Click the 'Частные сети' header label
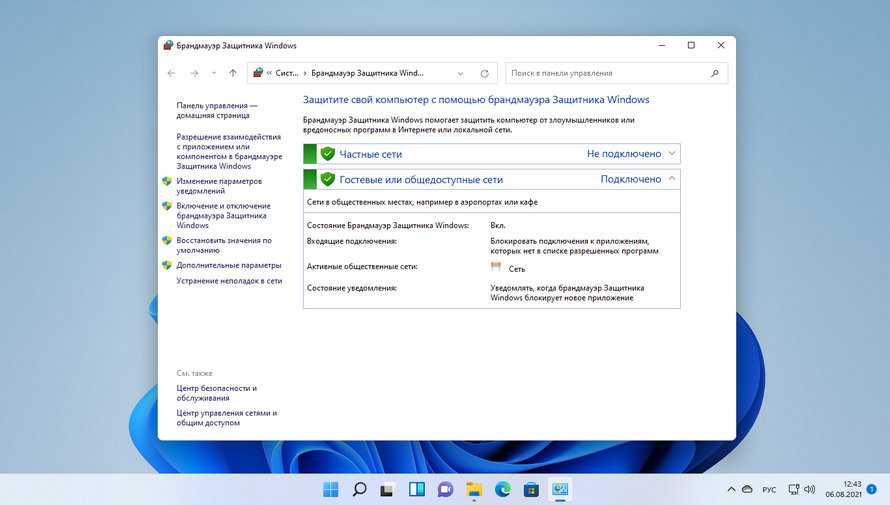Image resolution: width=890 pixels, height=505 pixels. 371,154
